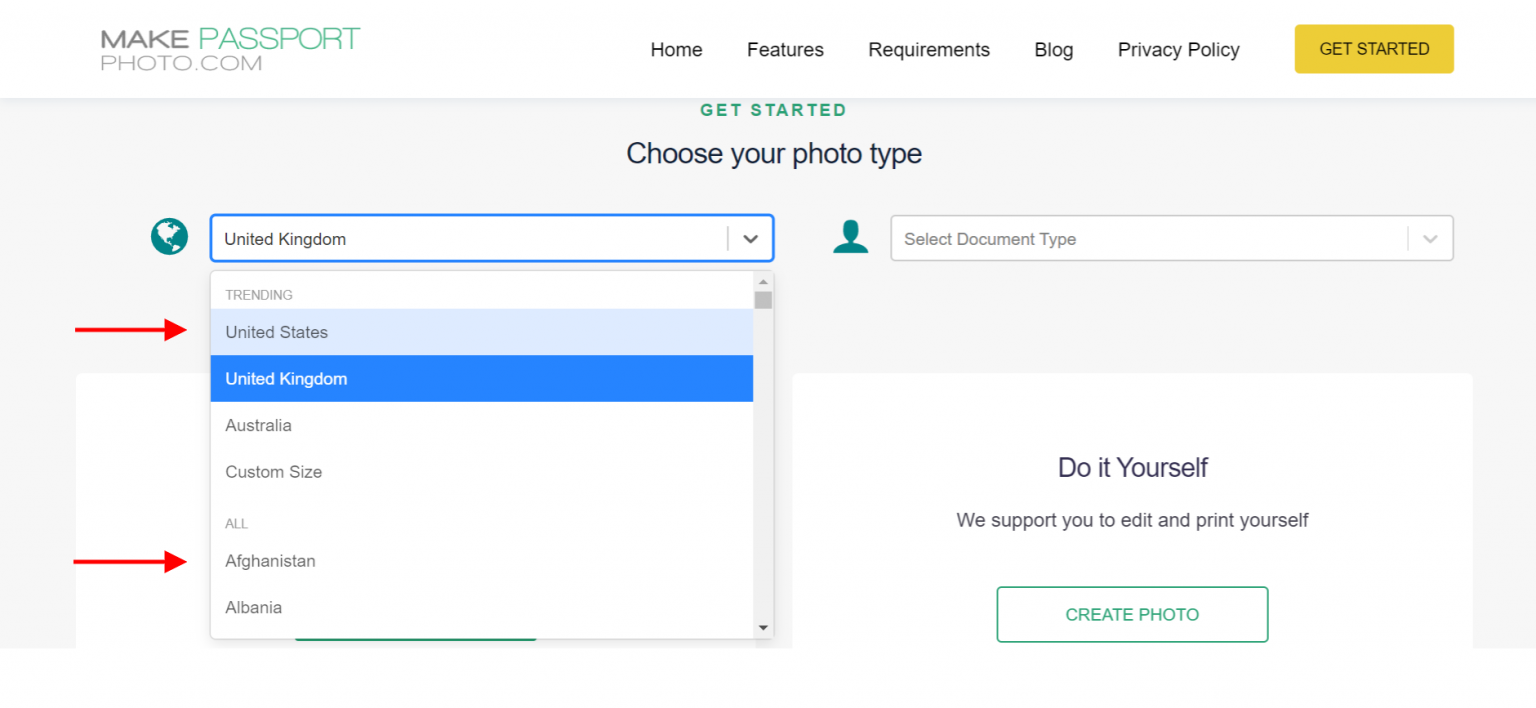1536x708 pixels.
Task: Open the Select Document Type dropdown
Action: tap(1172, 239)
